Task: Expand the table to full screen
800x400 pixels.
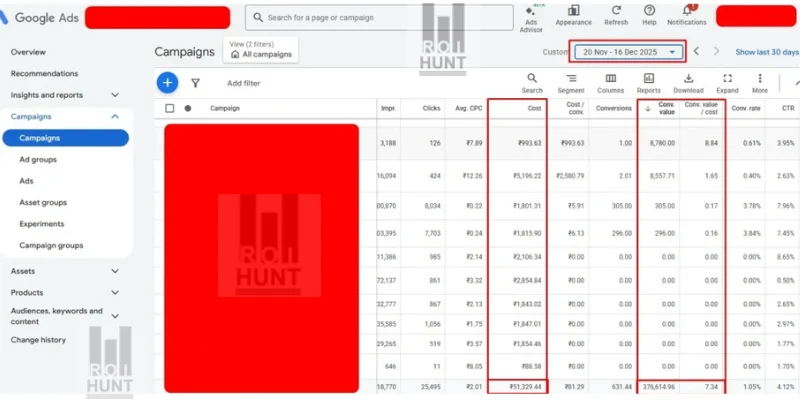Action: [728, 83]
